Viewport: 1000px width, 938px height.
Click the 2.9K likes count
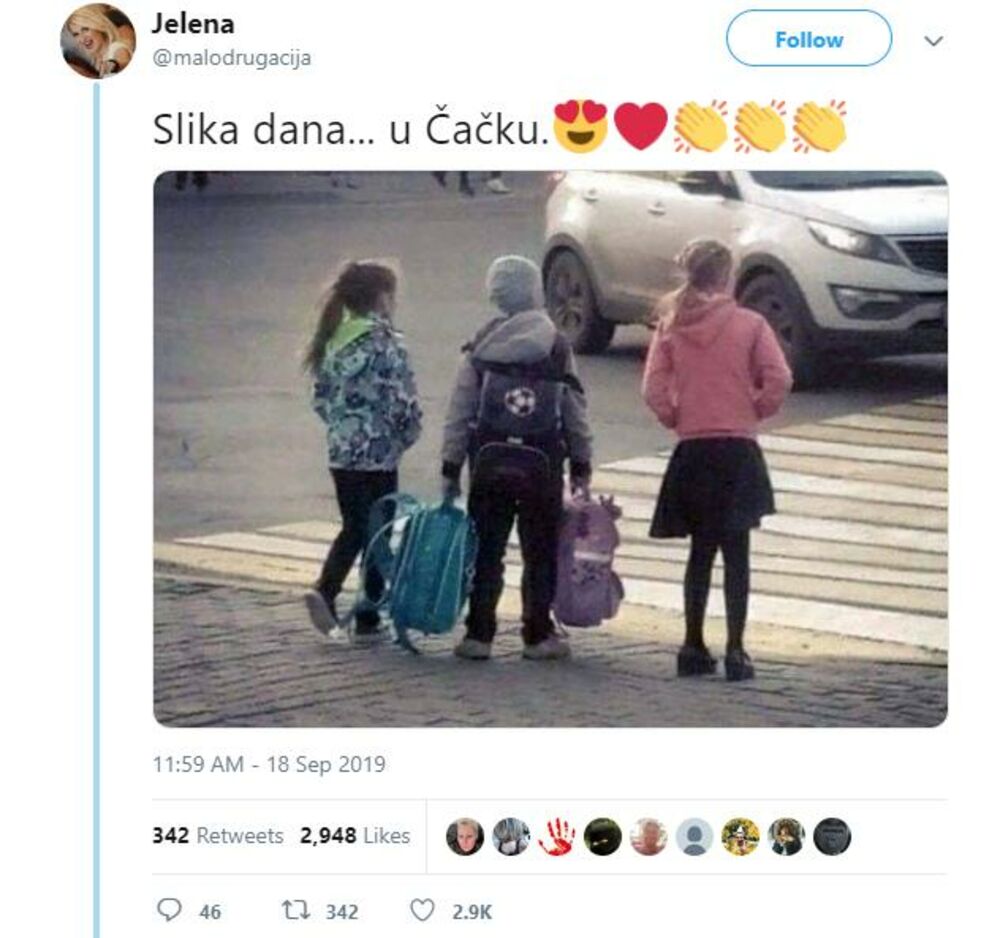[x=472, y=912]
